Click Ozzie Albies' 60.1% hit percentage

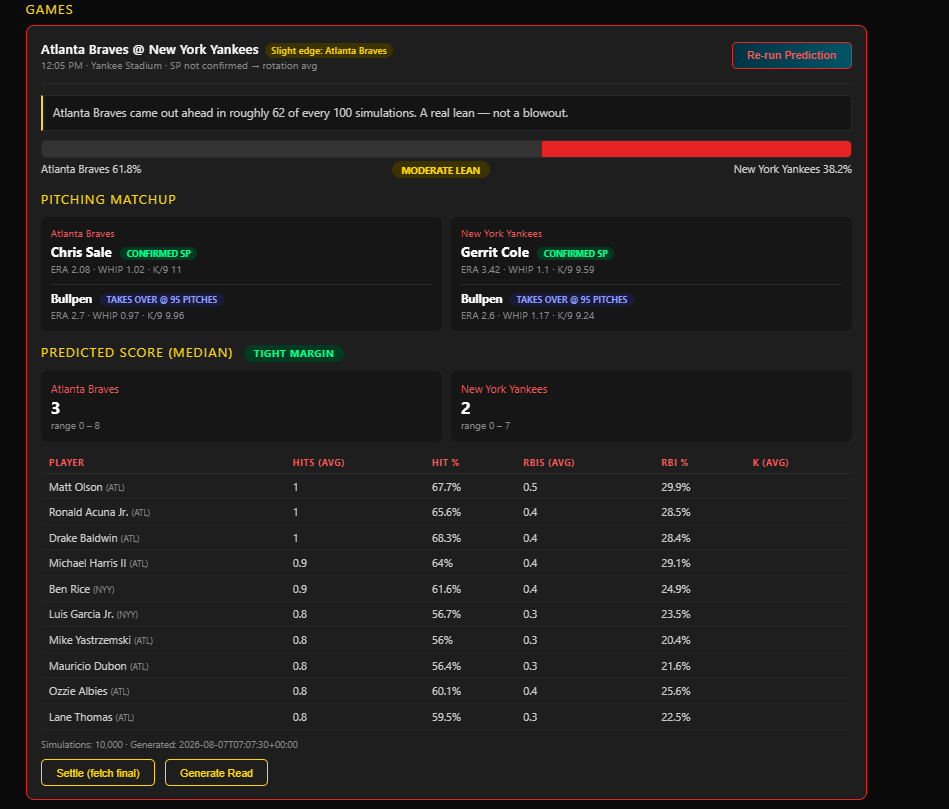coord(446,691)
